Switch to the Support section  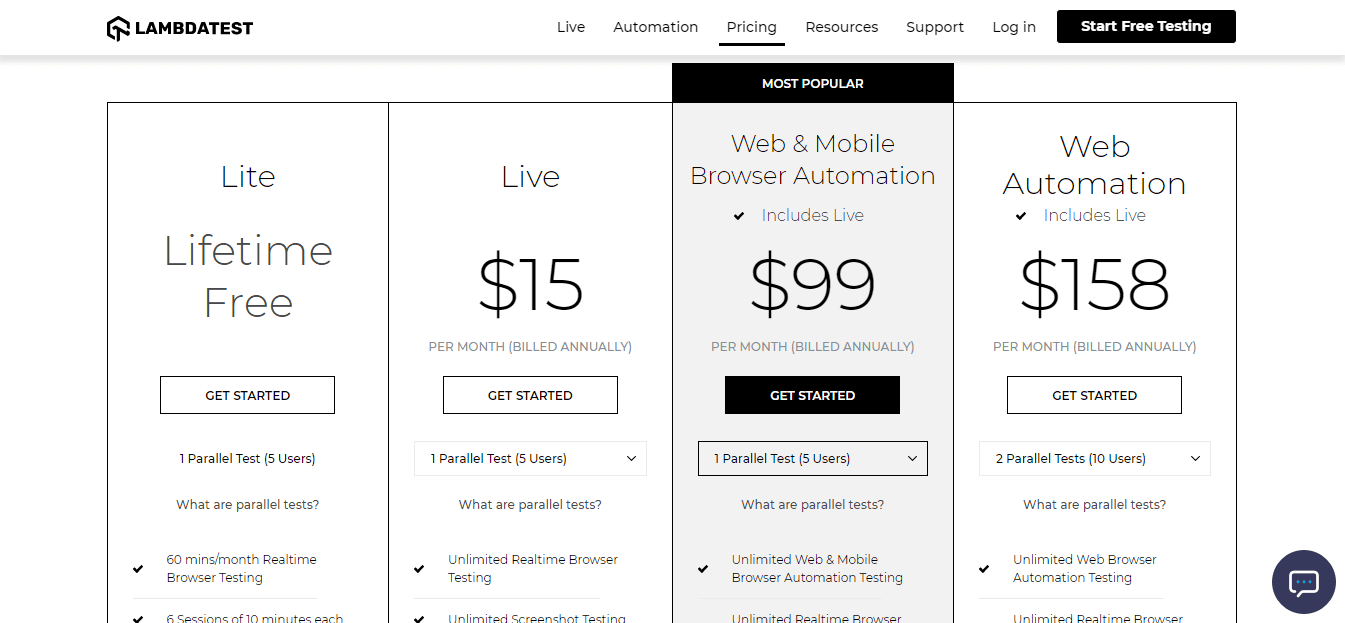tap(934, 27)
